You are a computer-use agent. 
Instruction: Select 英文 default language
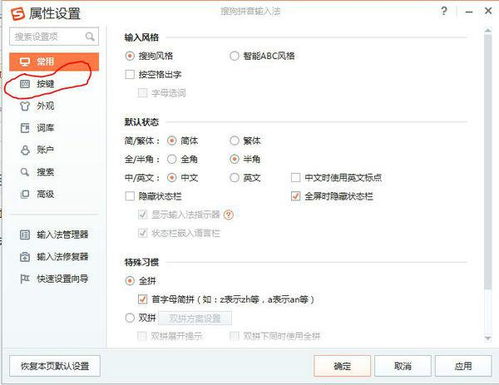coord(234,178)
